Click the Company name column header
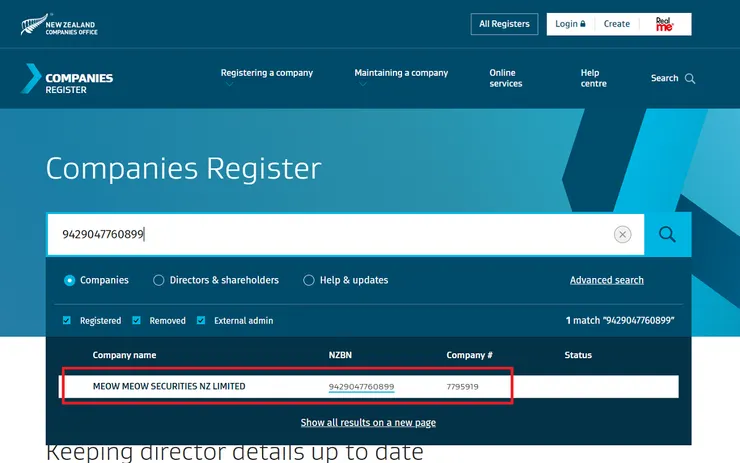Screen dimensions: 740x463 124,355
